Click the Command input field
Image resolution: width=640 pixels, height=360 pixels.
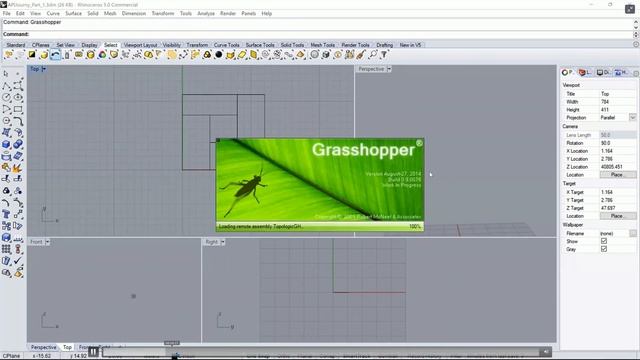tap(318, 34)
